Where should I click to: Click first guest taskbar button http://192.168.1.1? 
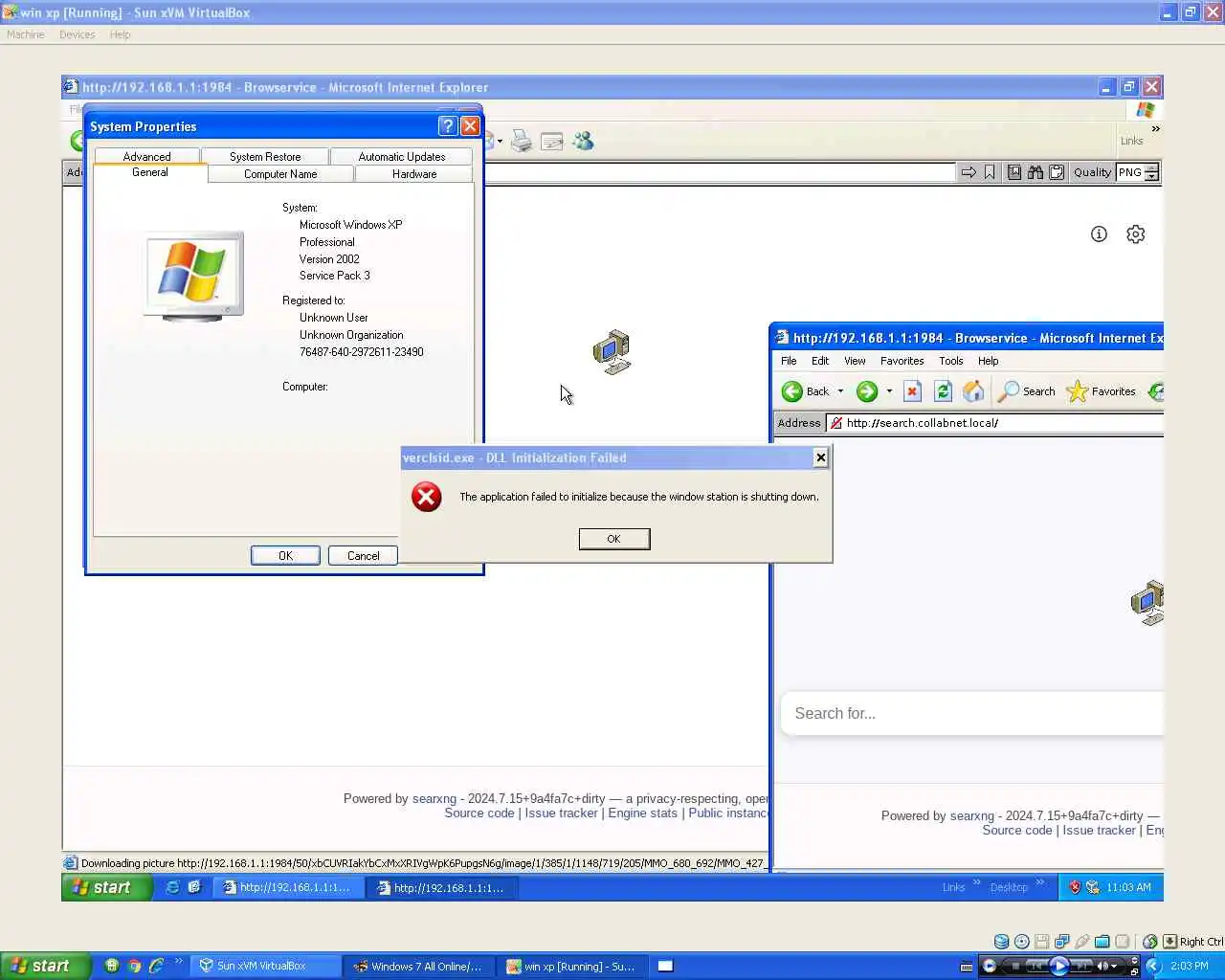[287, 887]
